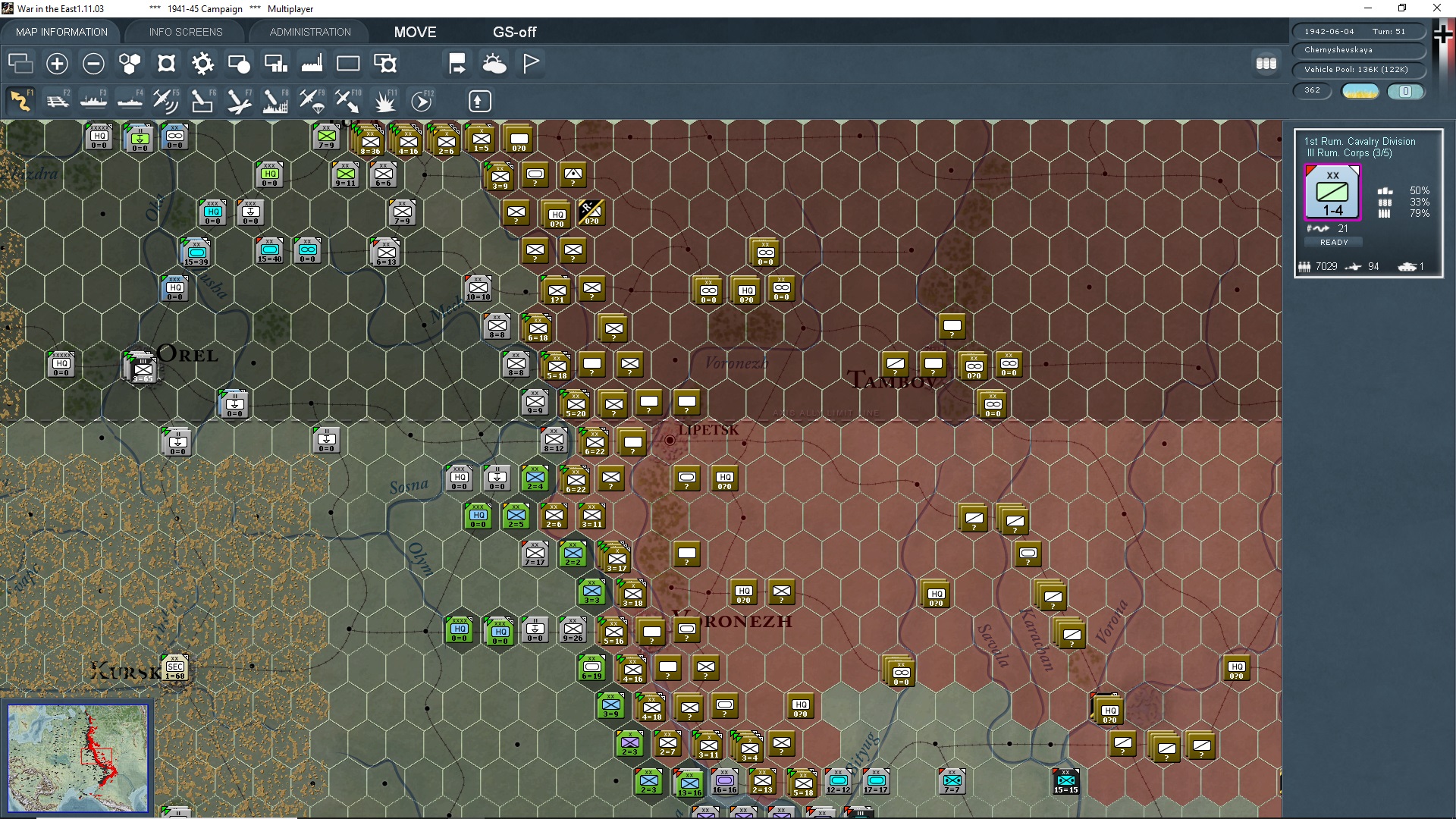Image resolution: width=1456 pixels, height=819 pixels.
Task: Click the clear weather field swatch
Action: coord(1360,91)
